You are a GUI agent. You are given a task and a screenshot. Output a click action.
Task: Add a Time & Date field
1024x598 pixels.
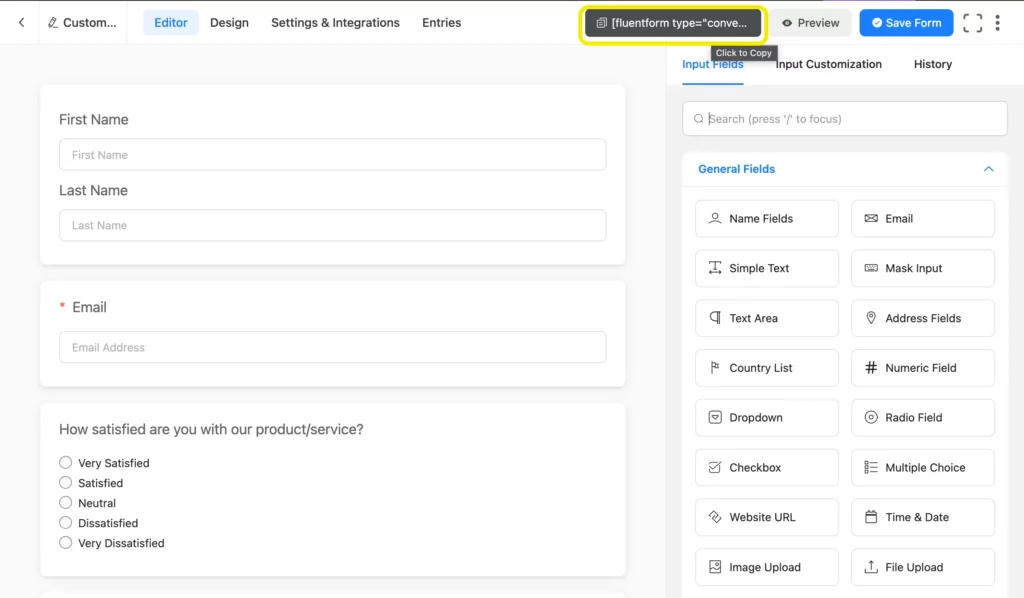923,517
